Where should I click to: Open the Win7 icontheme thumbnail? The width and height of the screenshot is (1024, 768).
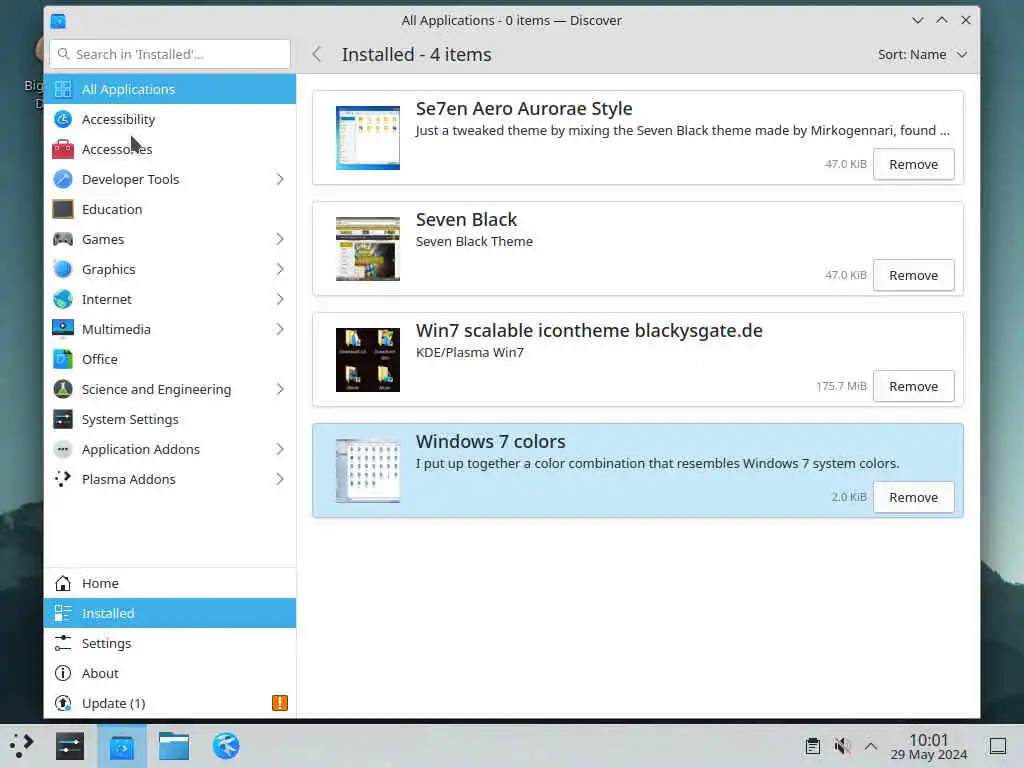pos(368,360)
